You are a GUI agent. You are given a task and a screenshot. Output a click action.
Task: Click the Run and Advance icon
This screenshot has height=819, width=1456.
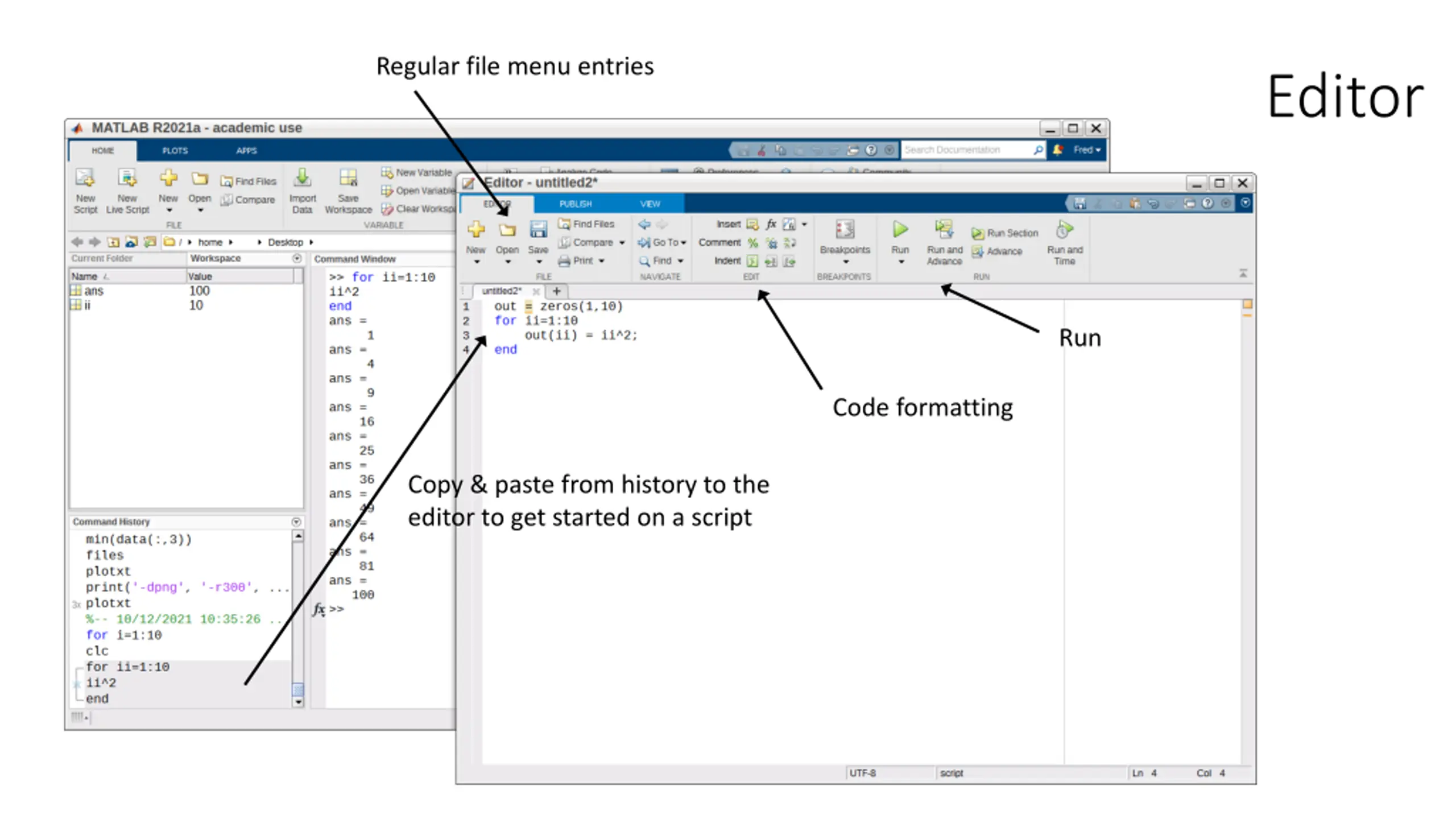(x=944, y=230)
